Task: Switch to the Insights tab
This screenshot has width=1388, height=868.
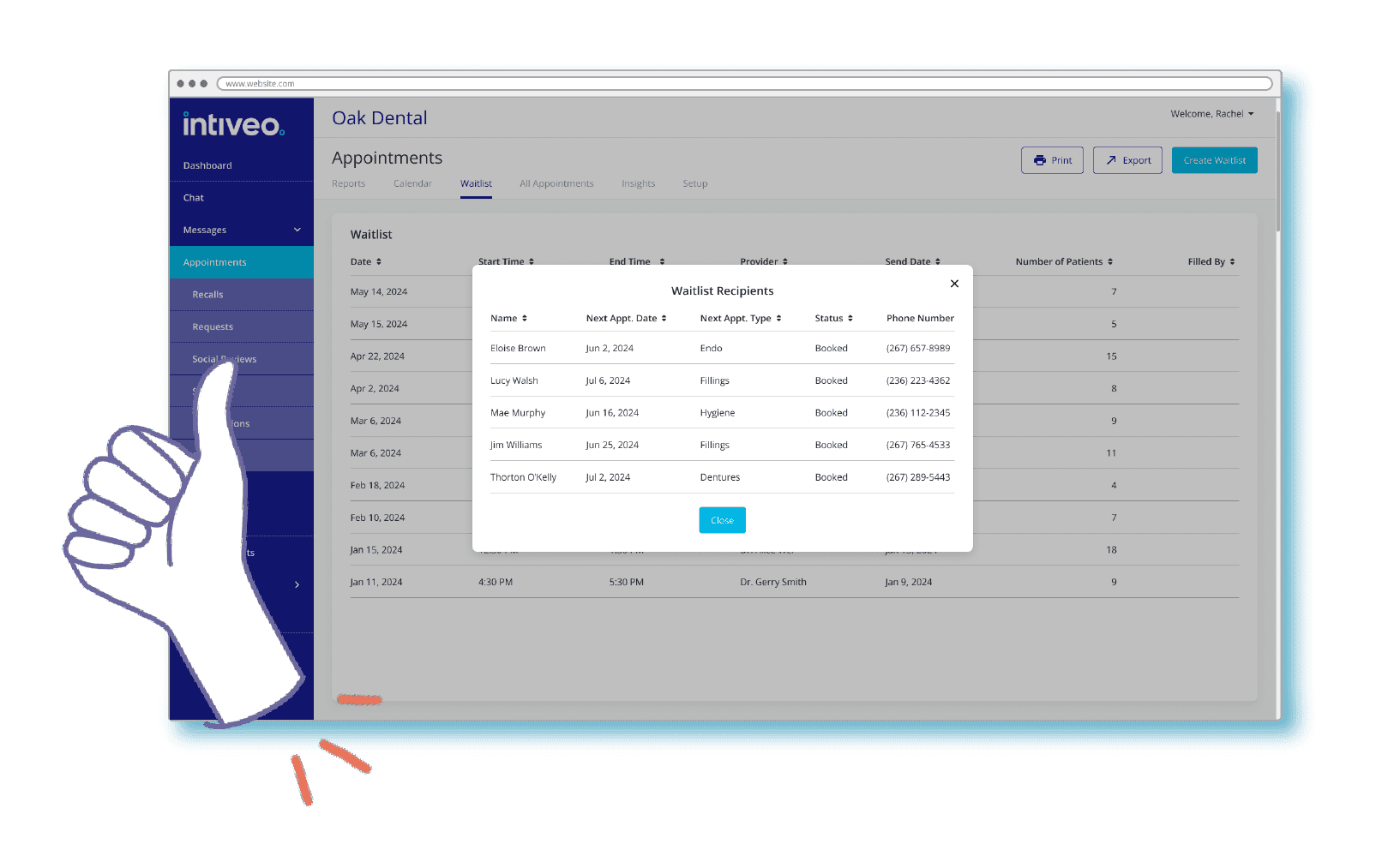Action: [638, 184]
